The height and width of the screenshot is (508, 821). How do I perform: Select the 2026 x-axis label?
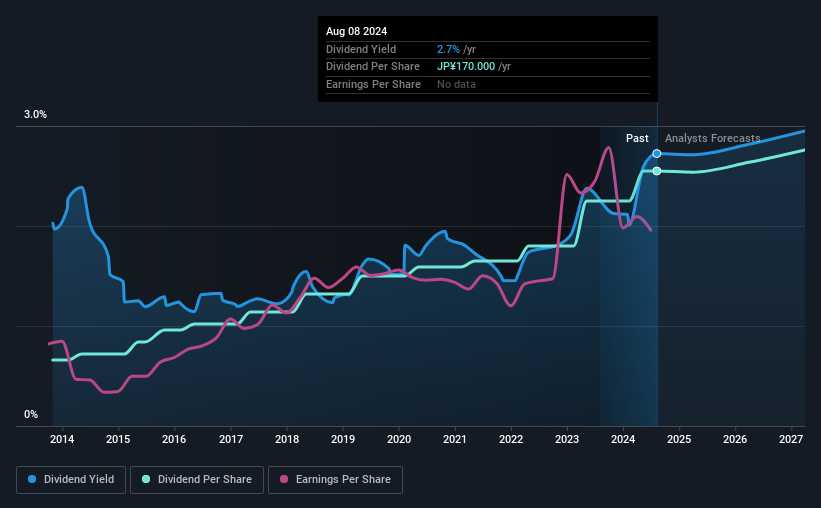pos(735,439)
